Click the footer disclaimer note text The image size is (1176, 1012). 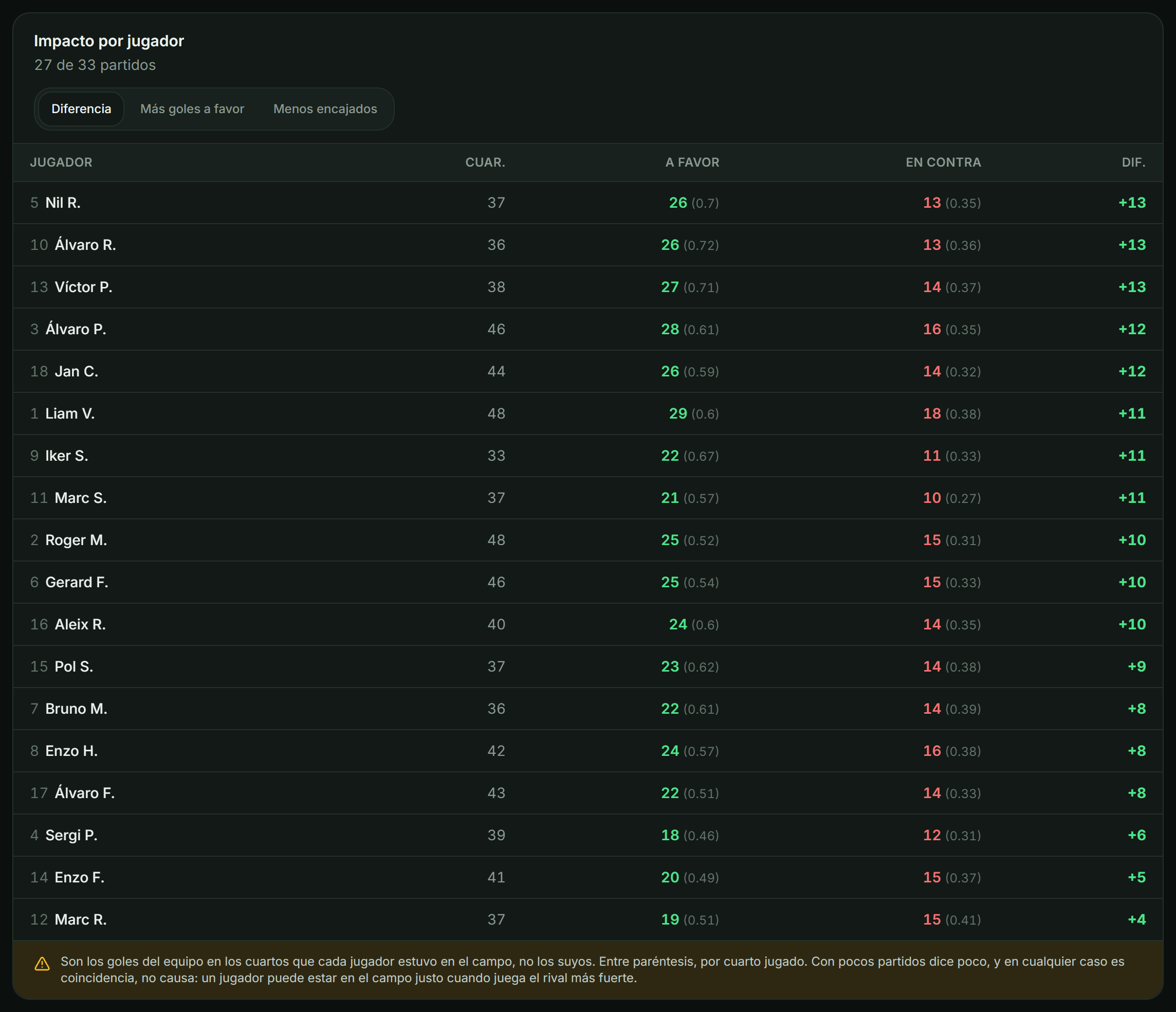point(593,969)
